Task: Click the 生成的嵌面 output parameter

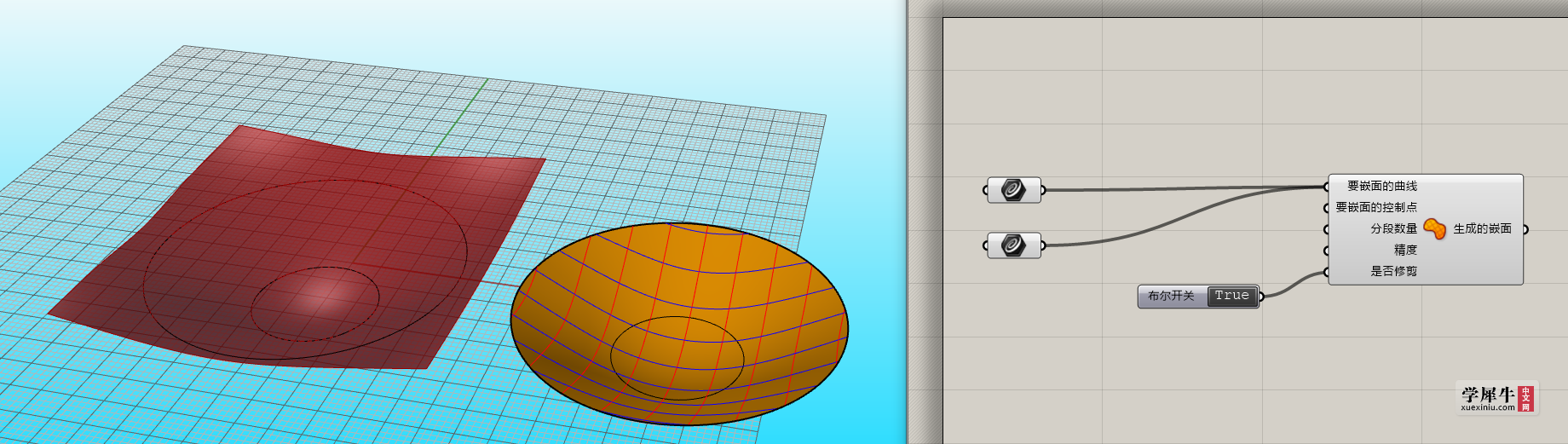Action: coord(1482,228)
